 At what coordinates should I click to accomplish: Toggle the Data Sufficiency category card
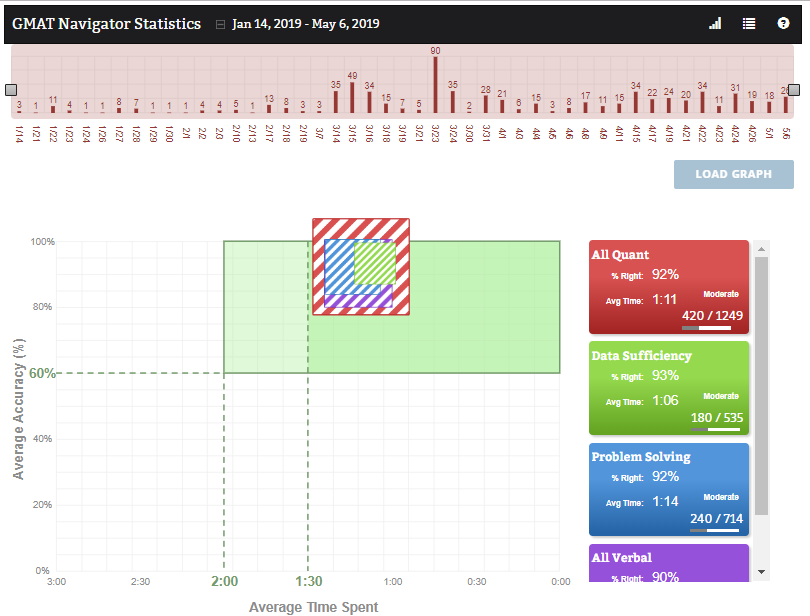tap(669, 388)
